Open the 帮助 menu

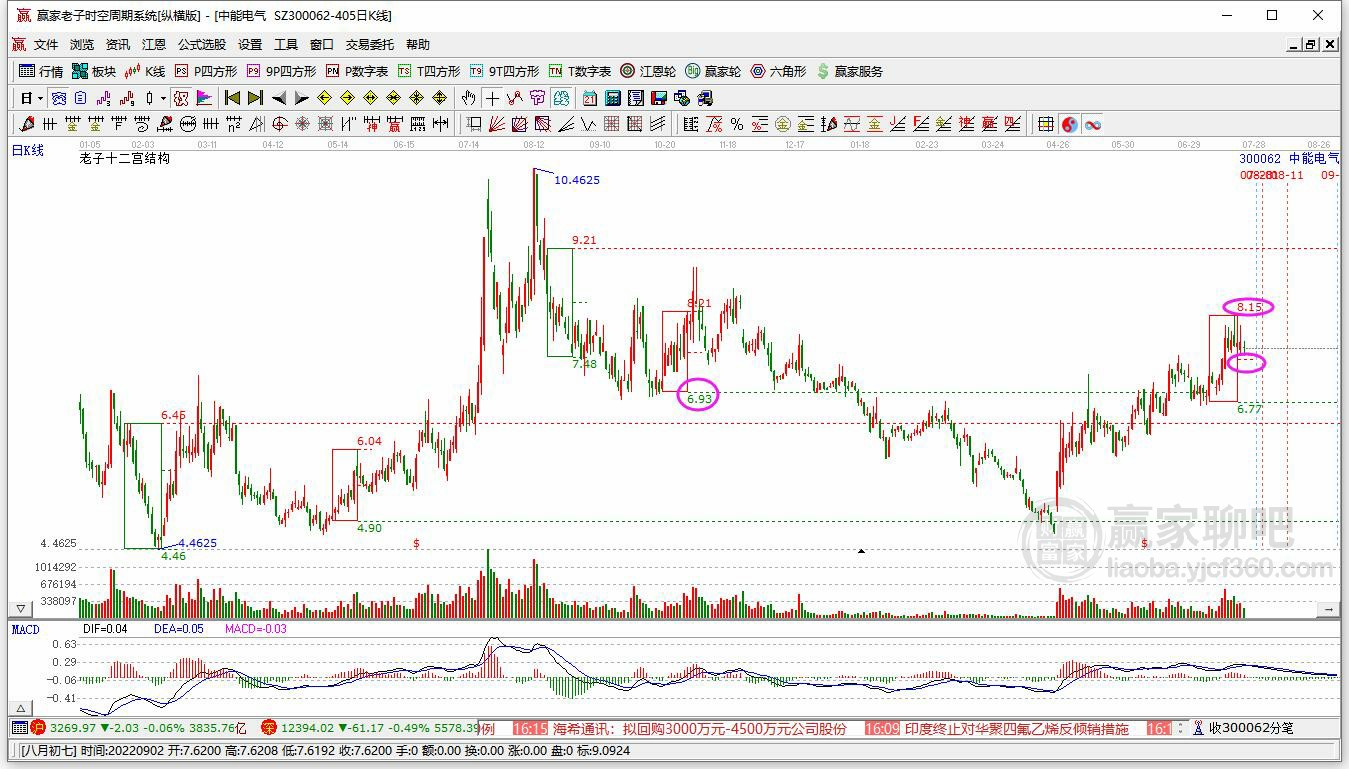tap(418, 45)
